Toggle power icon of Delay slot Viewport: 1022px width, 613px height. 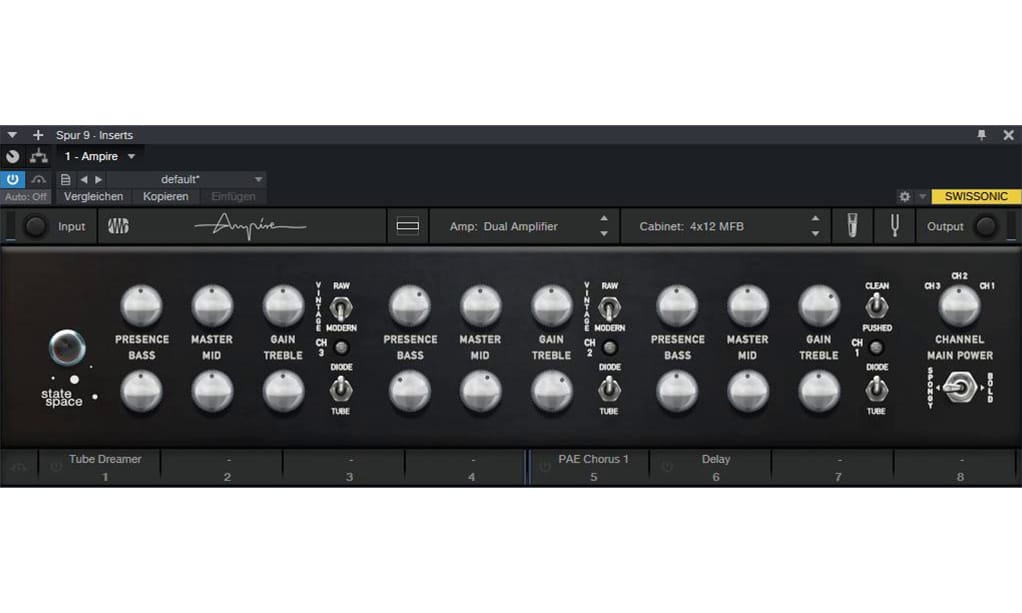click(667, 467)
